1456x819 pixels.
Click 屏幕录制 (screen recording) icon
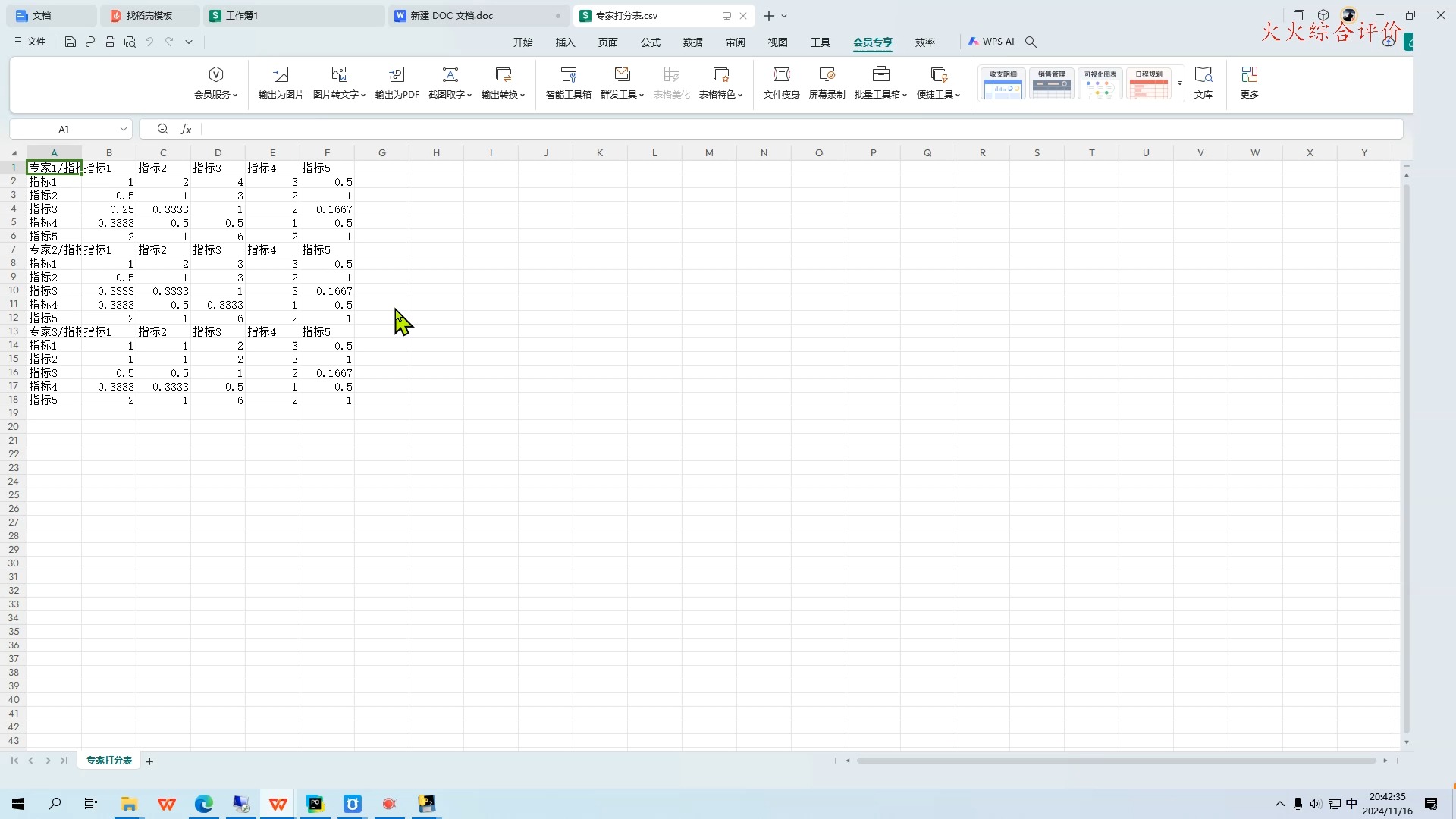(827, 75)
